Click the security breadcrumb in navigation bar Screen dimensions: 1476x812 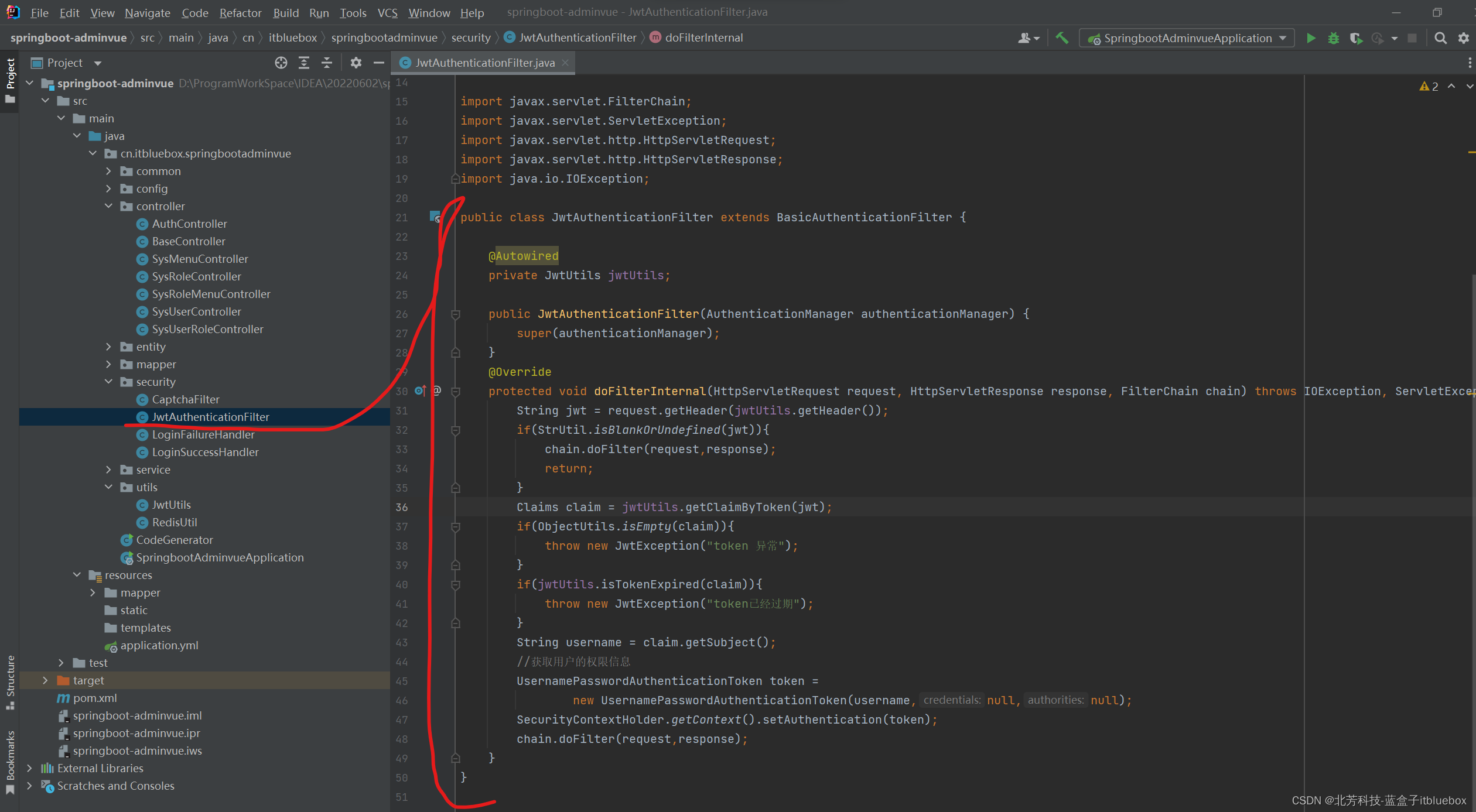click(x=470, y=37)
